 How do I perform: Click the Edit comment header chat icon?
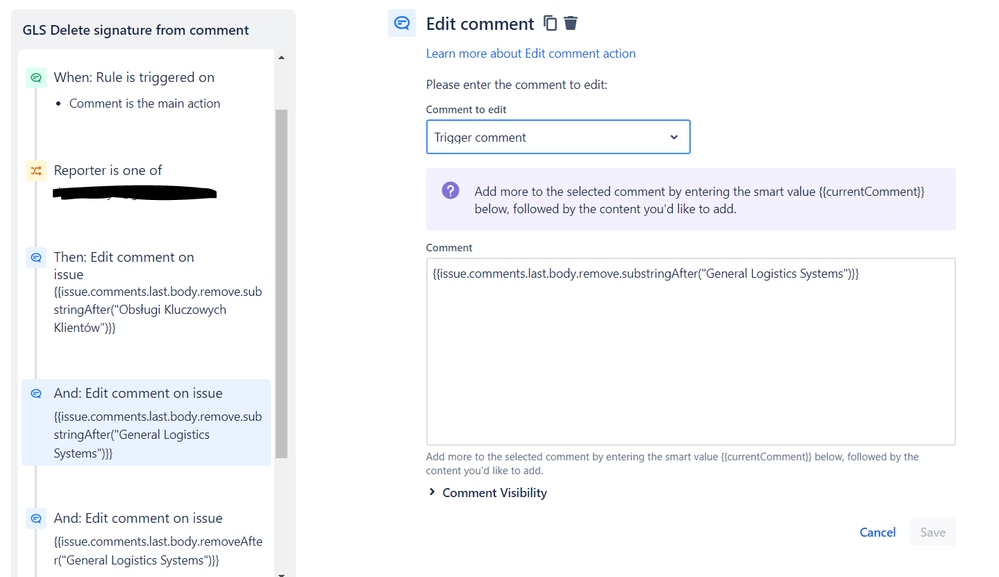(x=402, y=24)
